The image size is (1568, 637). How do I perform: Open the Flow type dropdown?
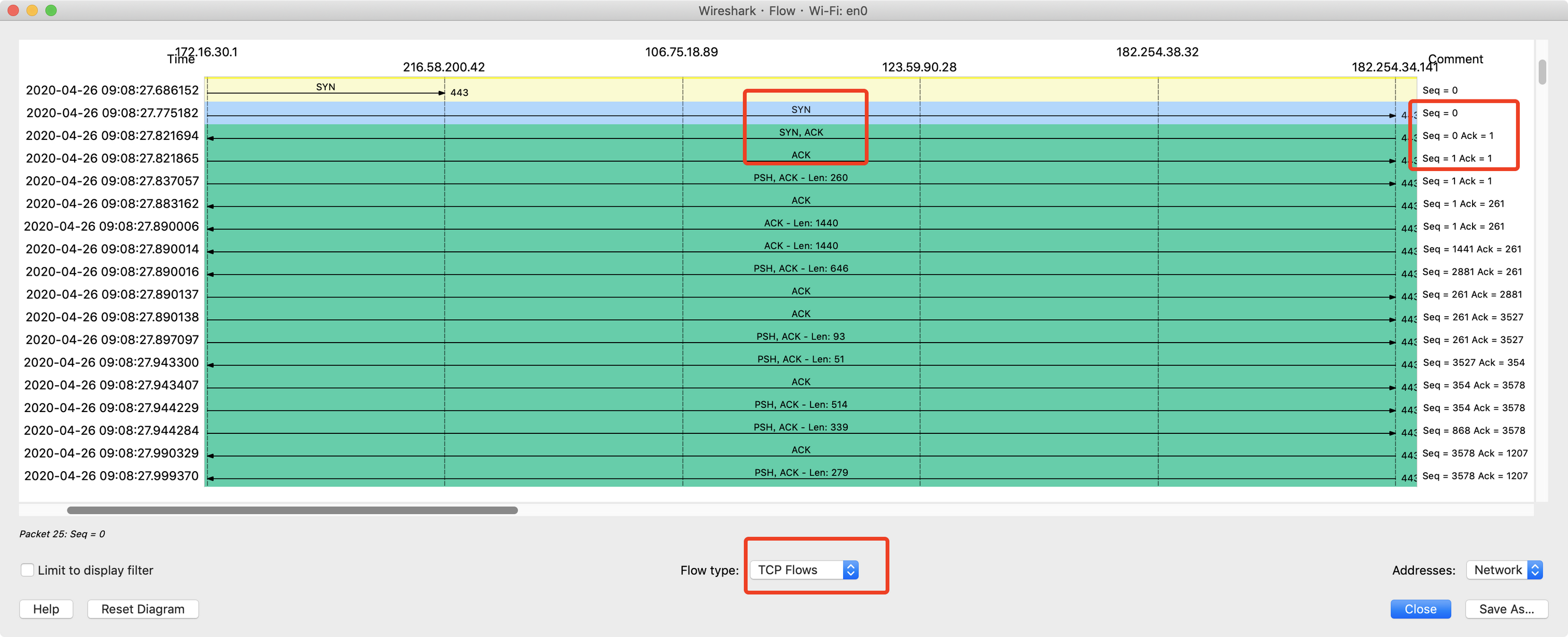click(x=804, y=570)
